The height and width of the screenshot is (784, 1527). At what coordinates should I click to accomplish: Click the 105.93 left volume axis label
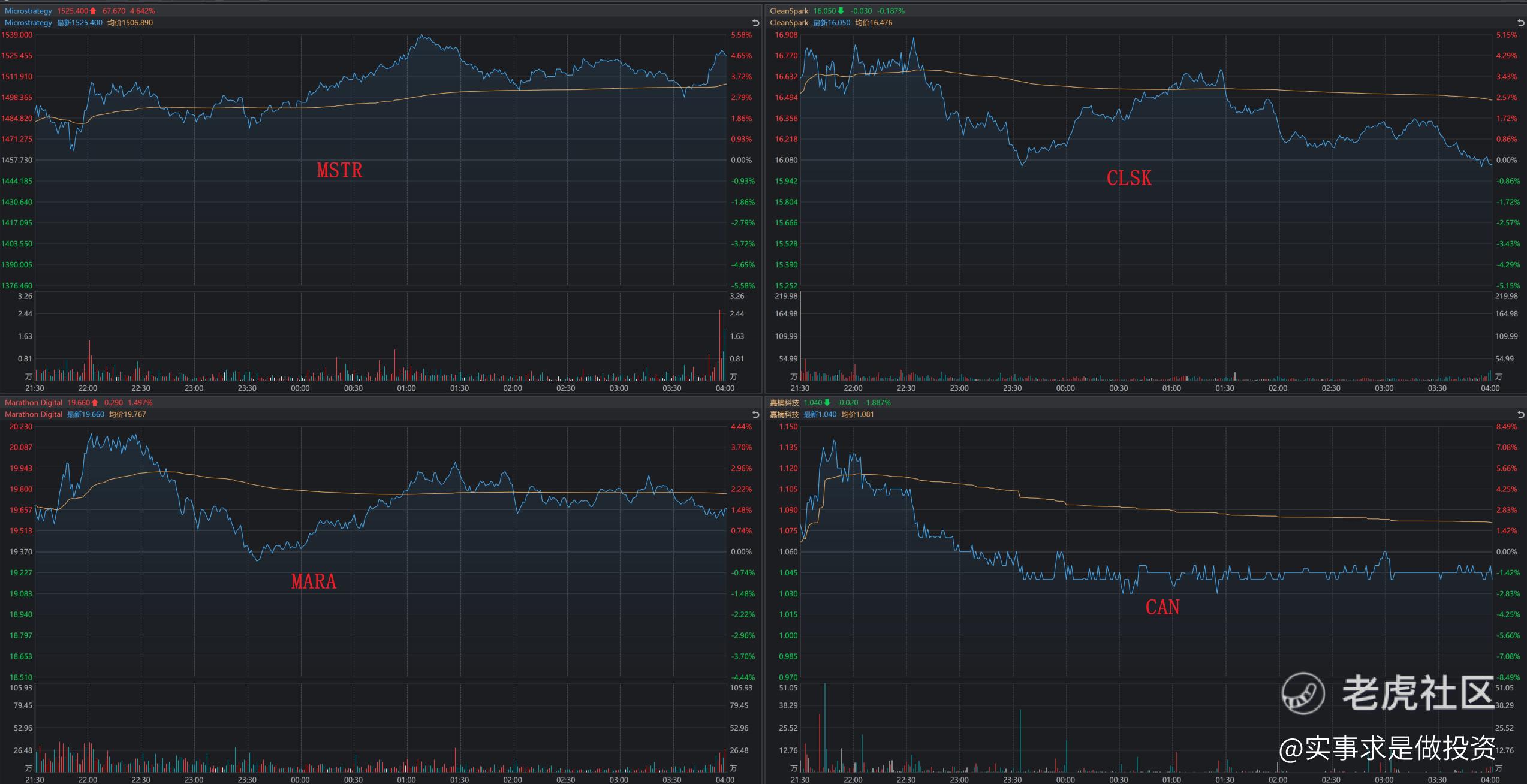pyautogui.click(x=21, y=688)
